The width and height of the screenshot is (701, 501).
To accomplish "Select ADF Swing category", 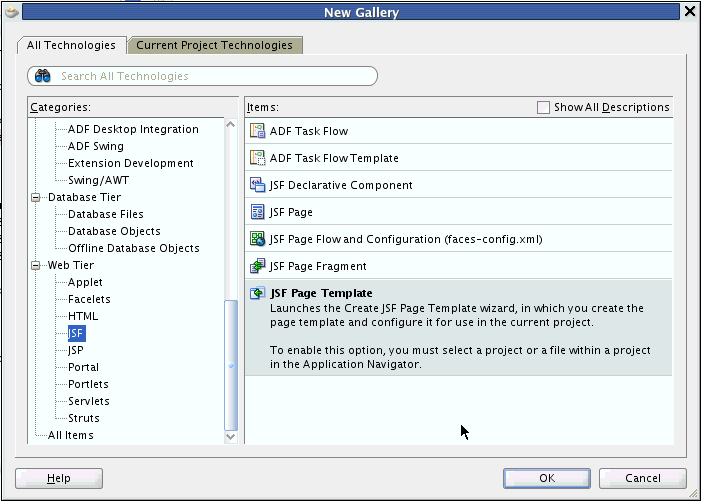I will click(x=96, y=146).
